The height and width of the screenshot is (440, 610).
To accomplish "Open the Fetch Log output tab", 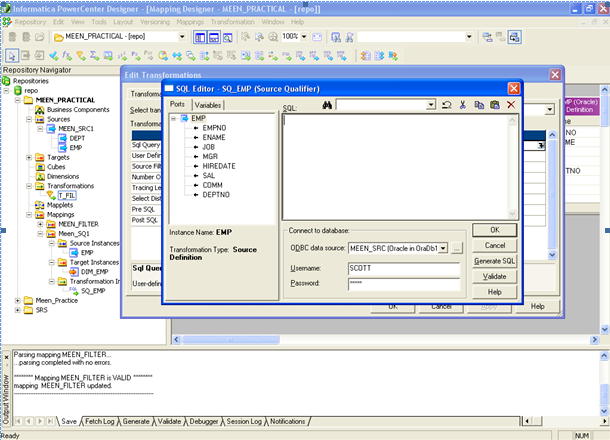I will (100, 421).
